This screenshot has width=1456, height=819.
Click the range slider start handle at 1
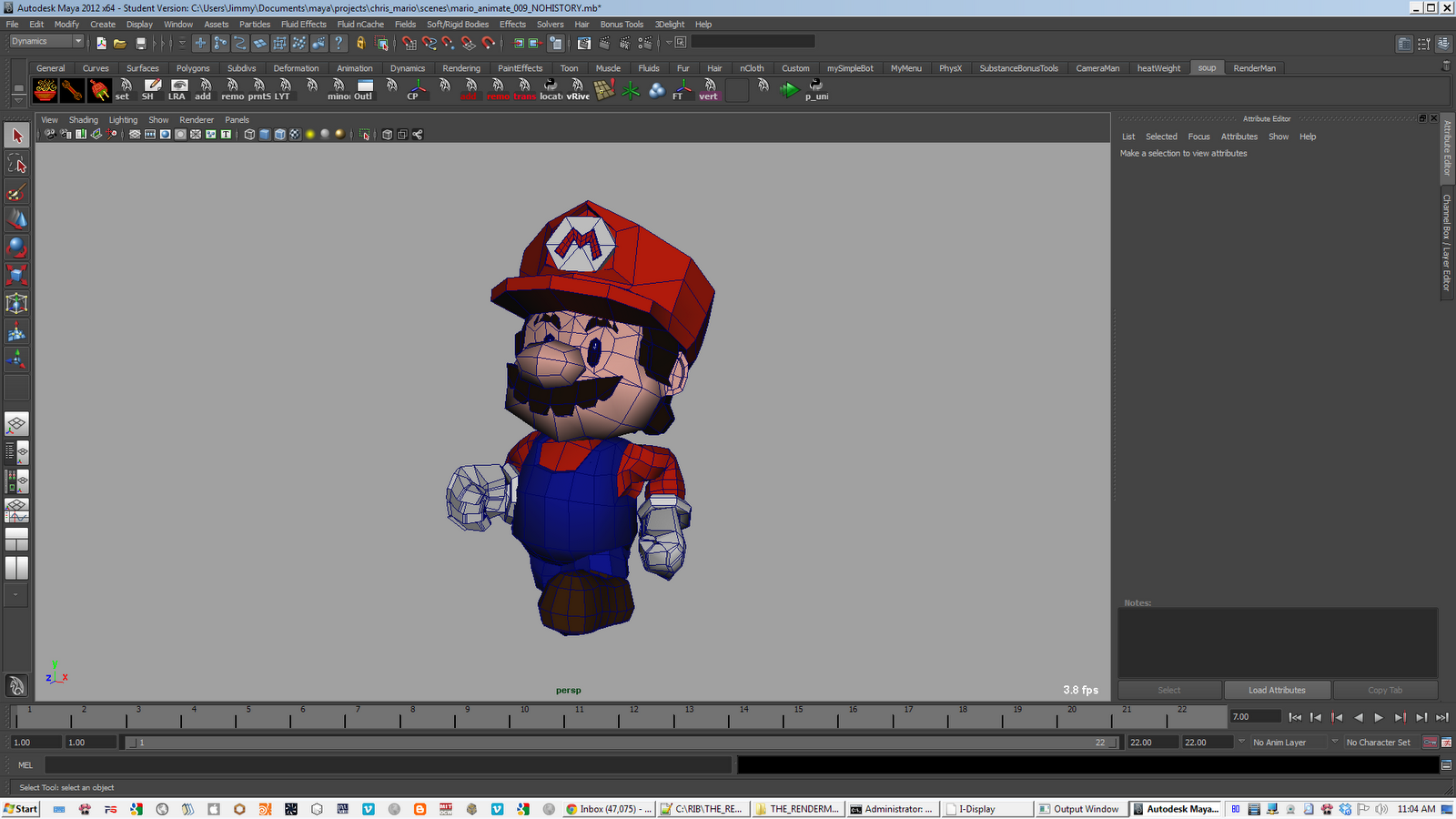(x=131, y=743)
